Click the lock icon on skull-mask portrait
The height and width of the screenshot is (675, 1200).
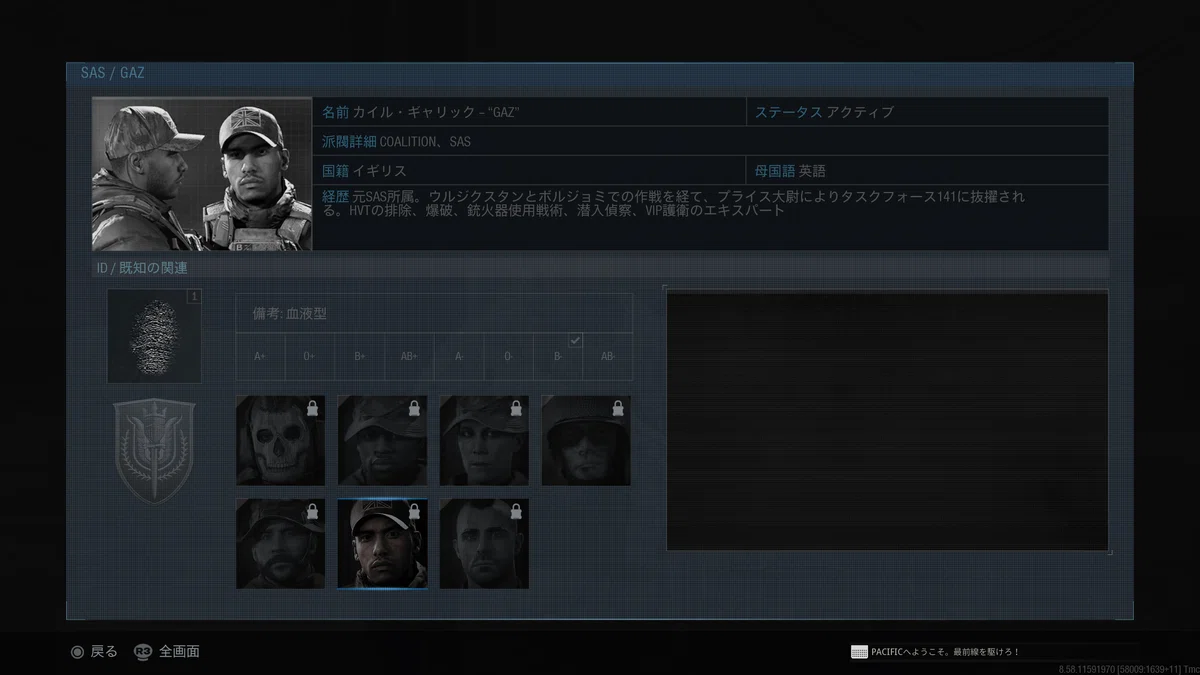[312, 408]
